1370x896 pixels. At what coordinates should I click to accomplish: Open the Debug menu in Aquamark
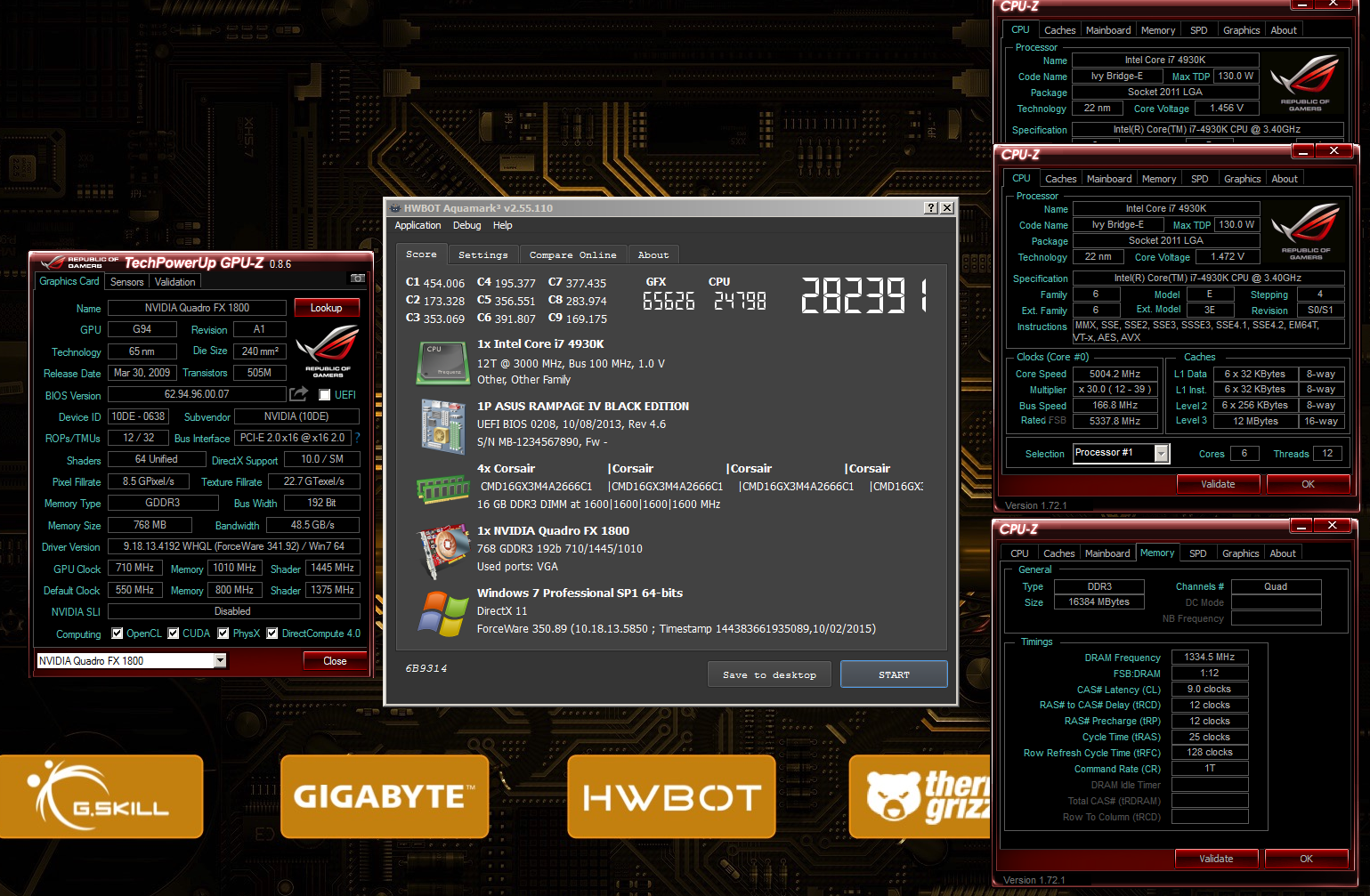click(x=466, y=225)
